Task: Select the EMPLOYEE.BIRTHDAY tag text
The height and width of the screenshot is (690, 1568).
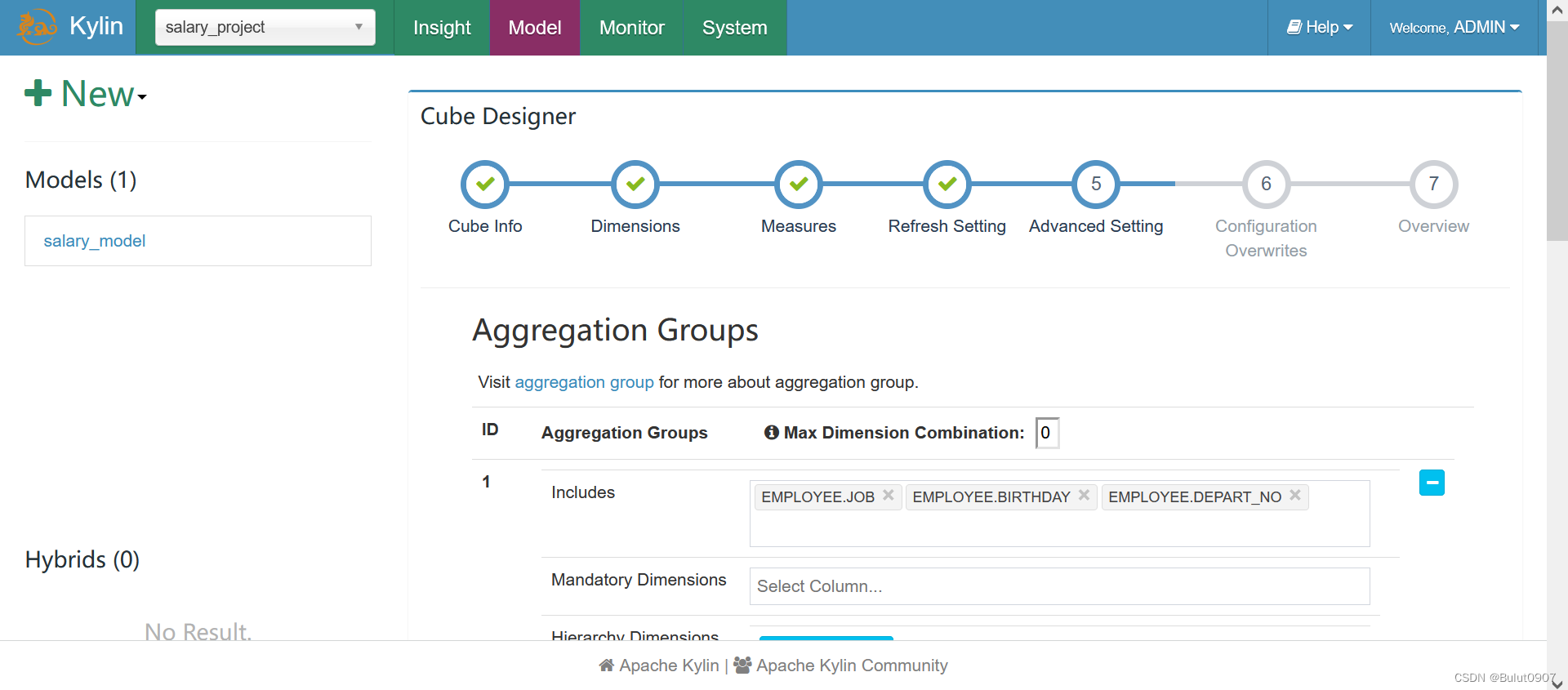Action: point(991,497)
